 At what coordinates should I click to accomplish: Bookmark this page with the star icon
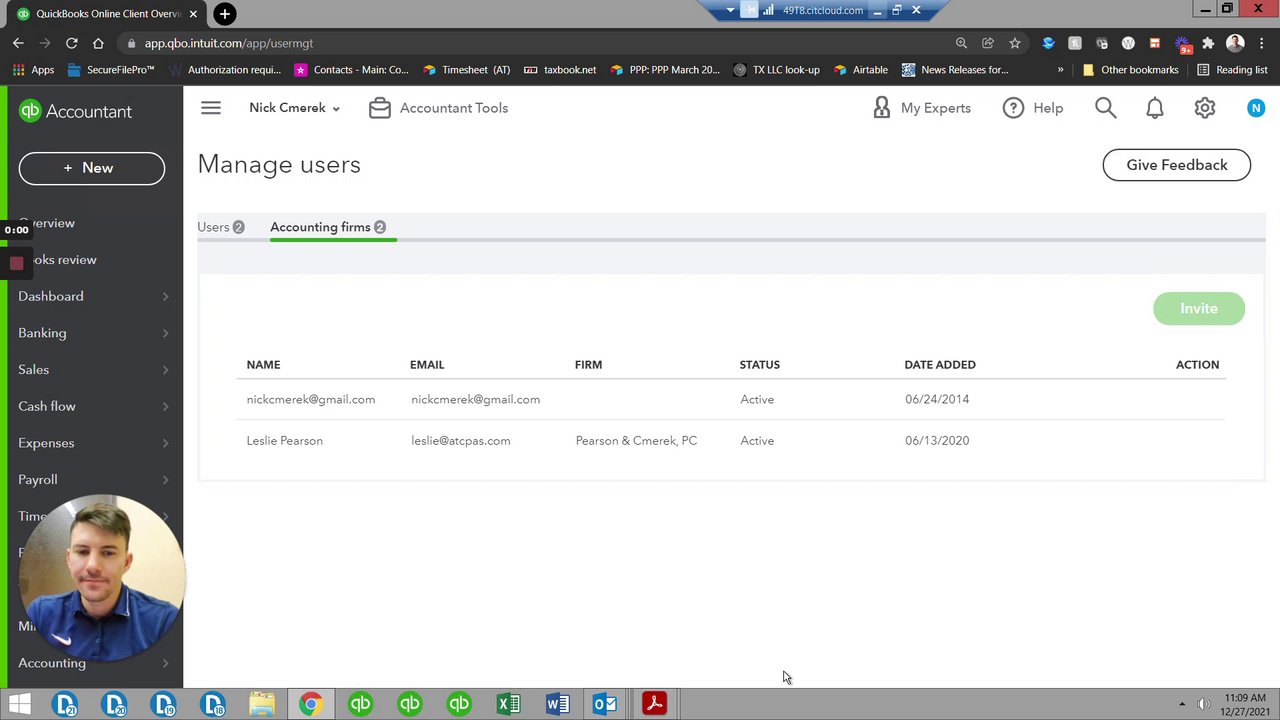(1015, 43)
